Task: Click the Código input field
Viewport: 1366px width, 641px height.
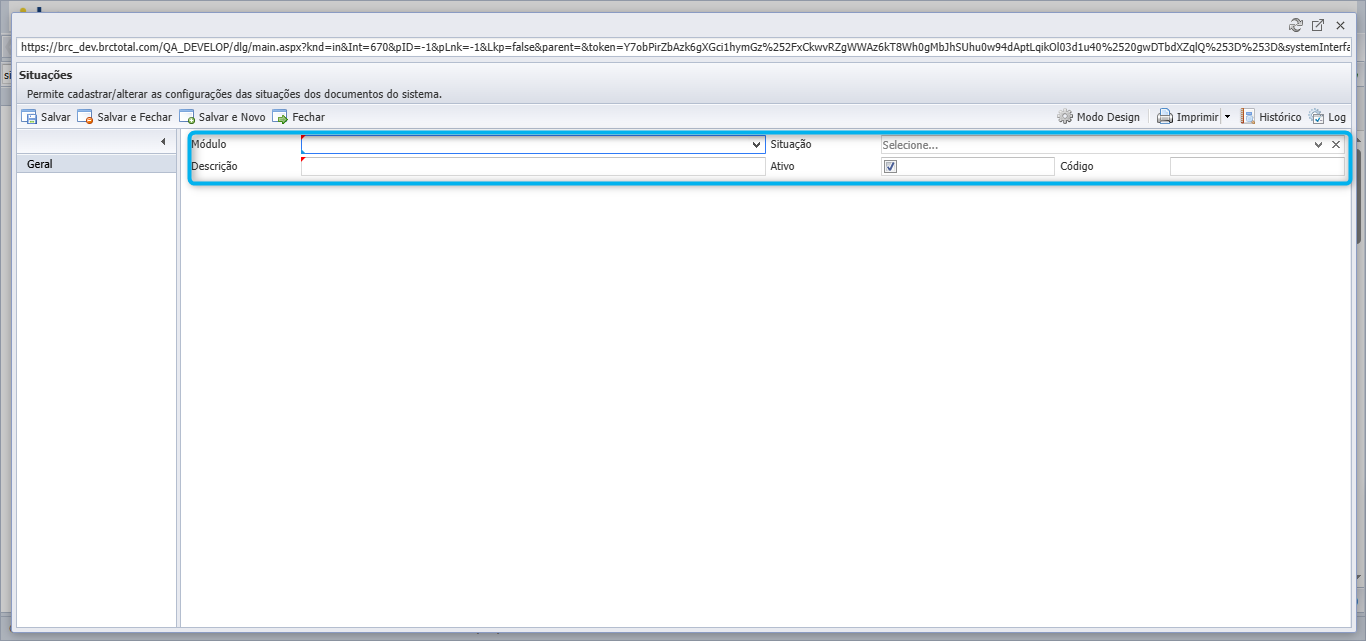Action: pyautogui.click(x=1257, y=167)
